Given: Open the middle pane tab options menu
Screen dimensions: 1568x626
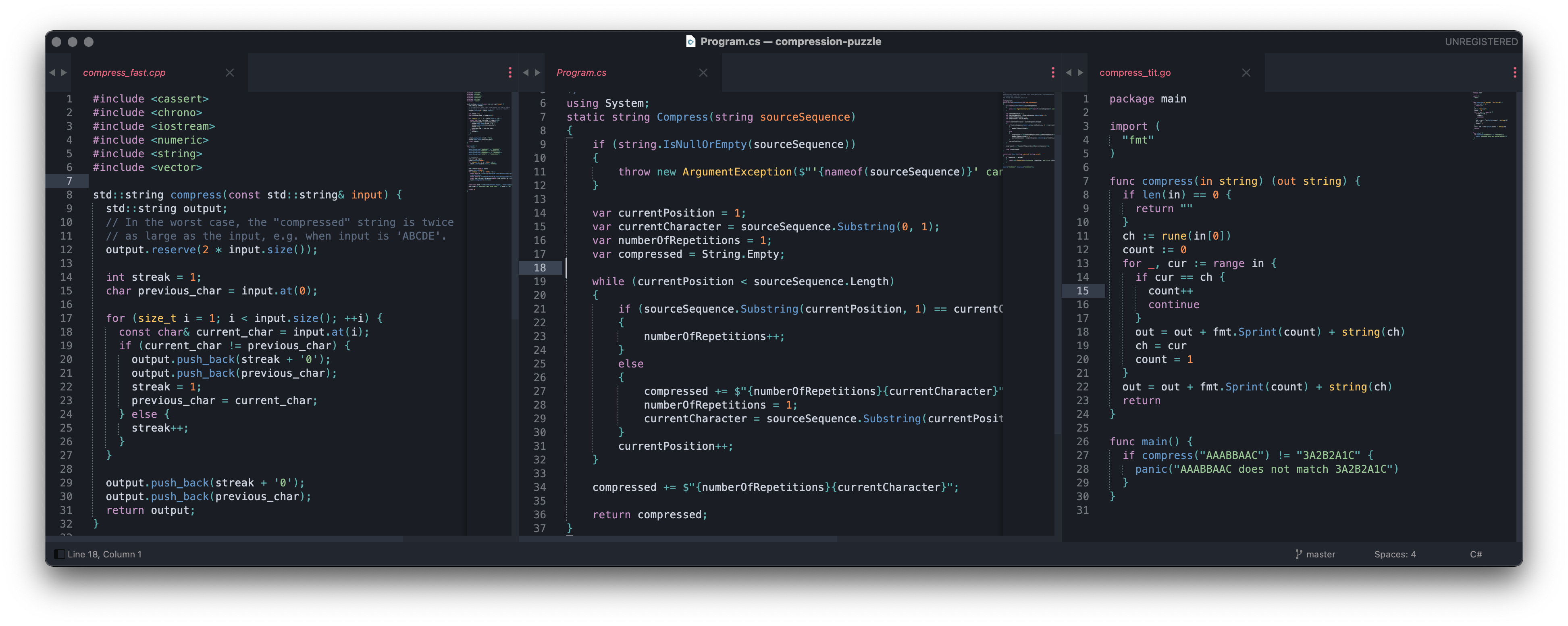Looking at the screenshot, I should click(1053, 73).
